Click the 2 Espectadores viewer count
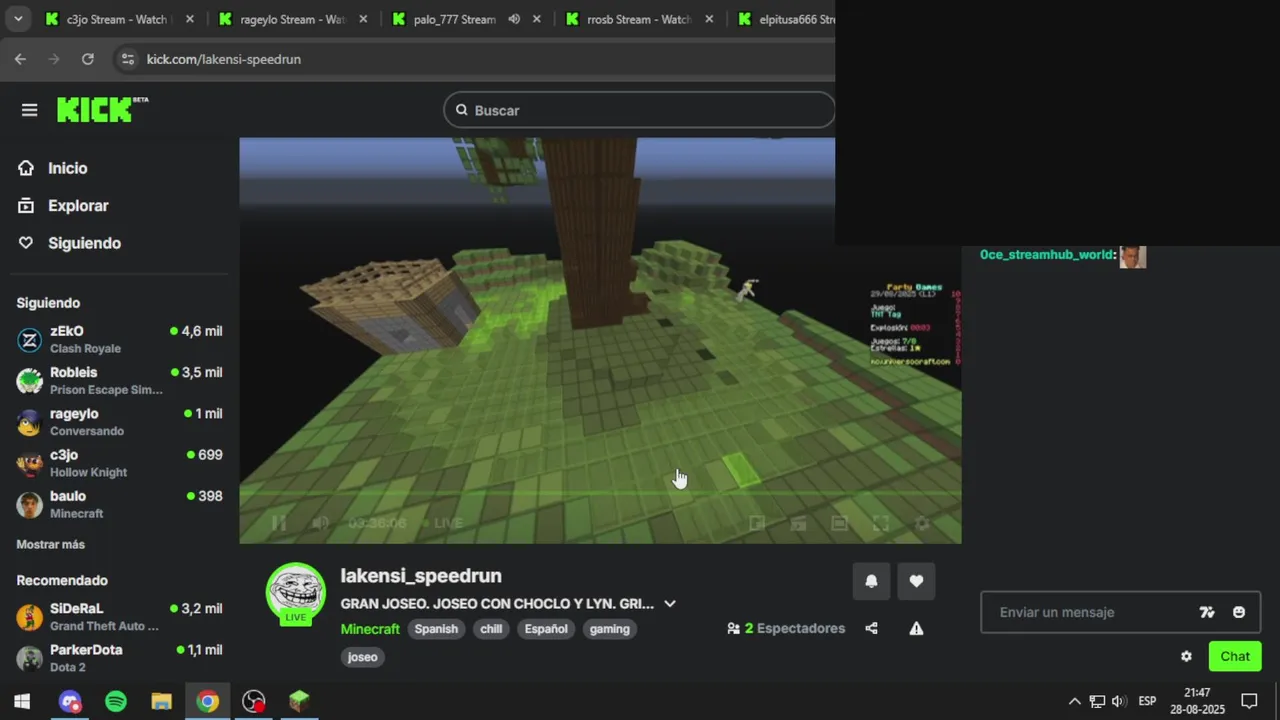Viewport: 1280px width, 720px height. click(787, 628)
